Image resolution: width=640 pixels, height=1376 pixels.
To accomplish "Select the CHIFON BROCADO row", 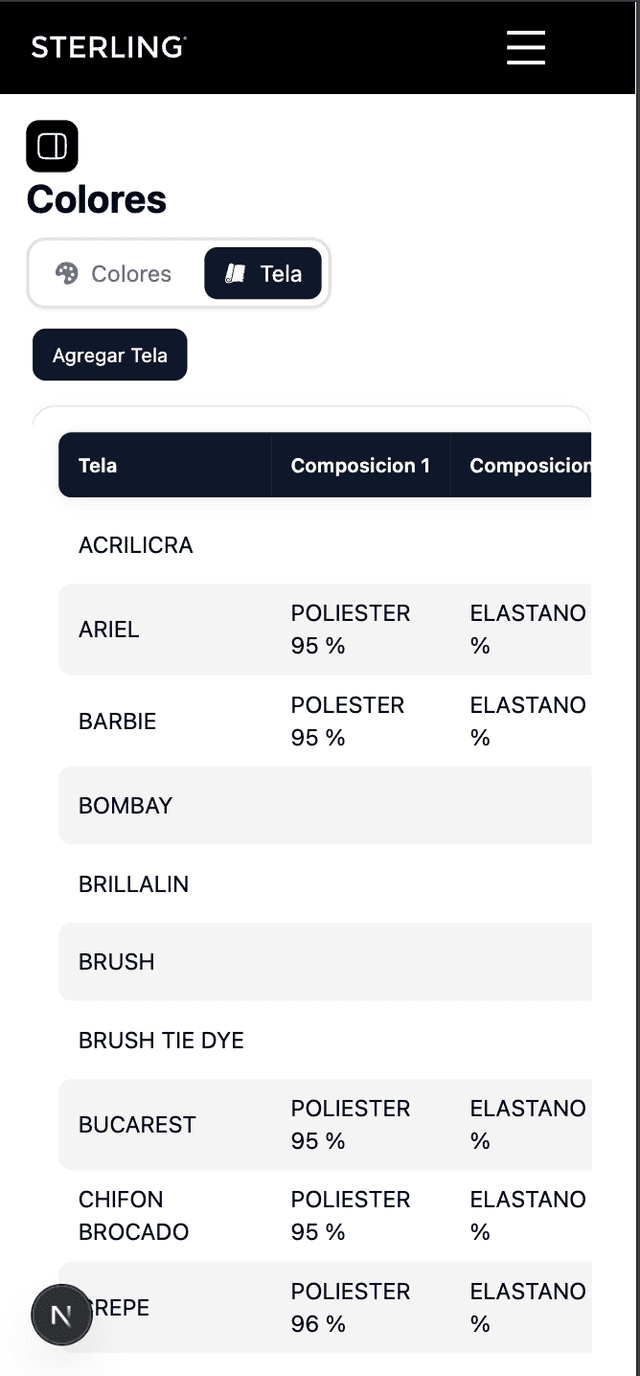I will coord(134,1215).
